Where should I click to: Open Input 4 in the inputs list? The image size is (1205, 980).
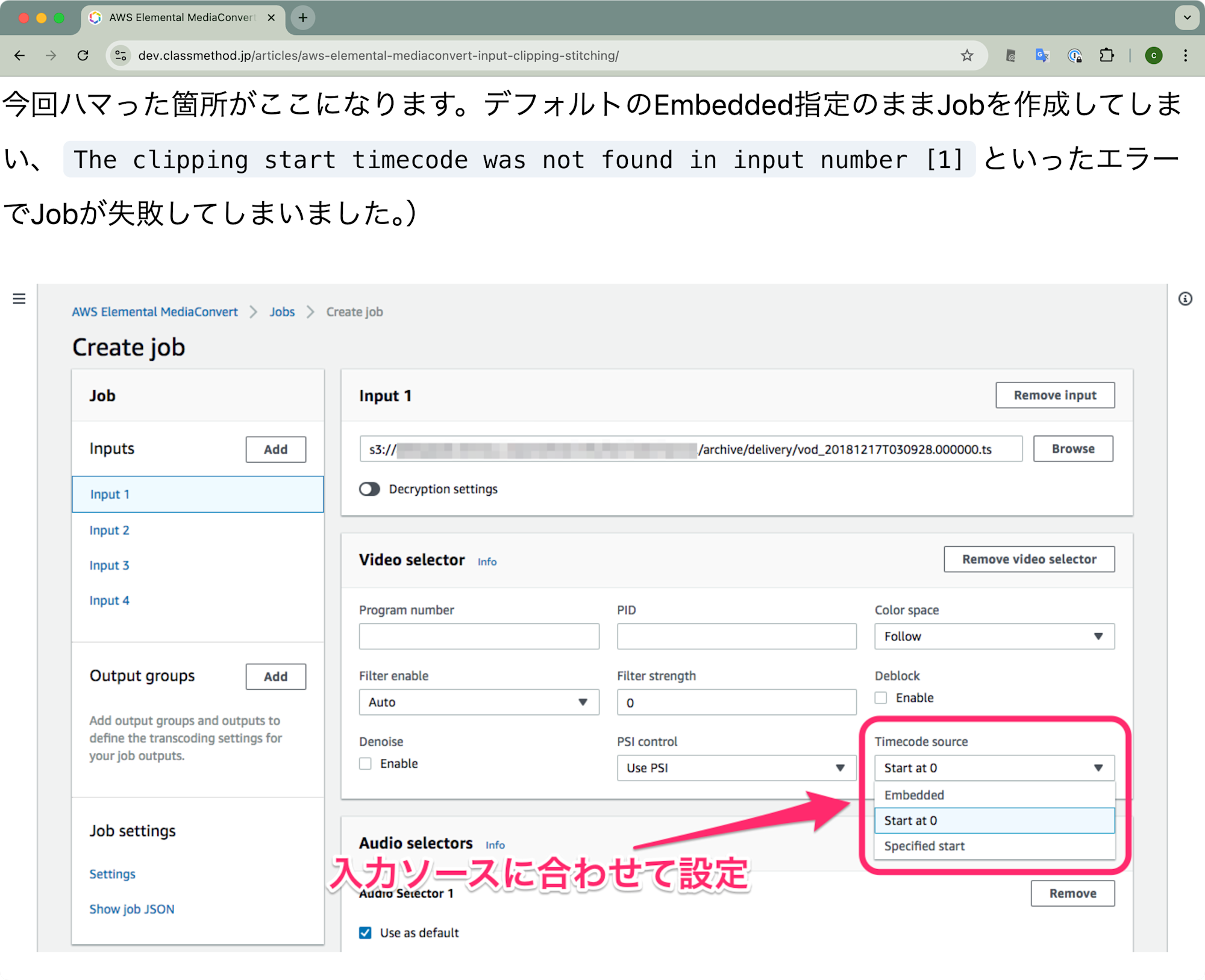point(109,600)
